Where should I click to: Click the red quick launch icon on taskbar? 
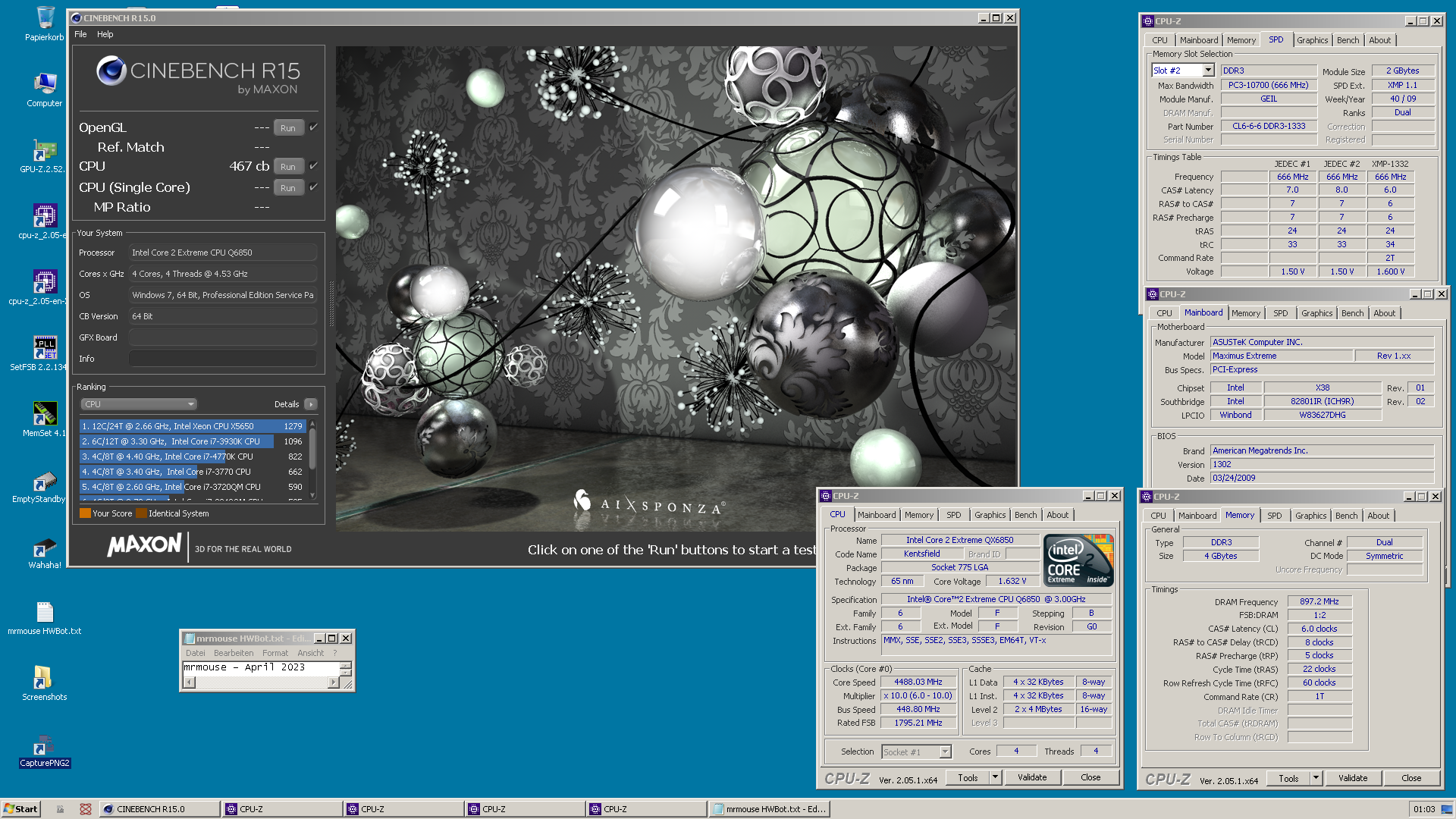(86, 809)
